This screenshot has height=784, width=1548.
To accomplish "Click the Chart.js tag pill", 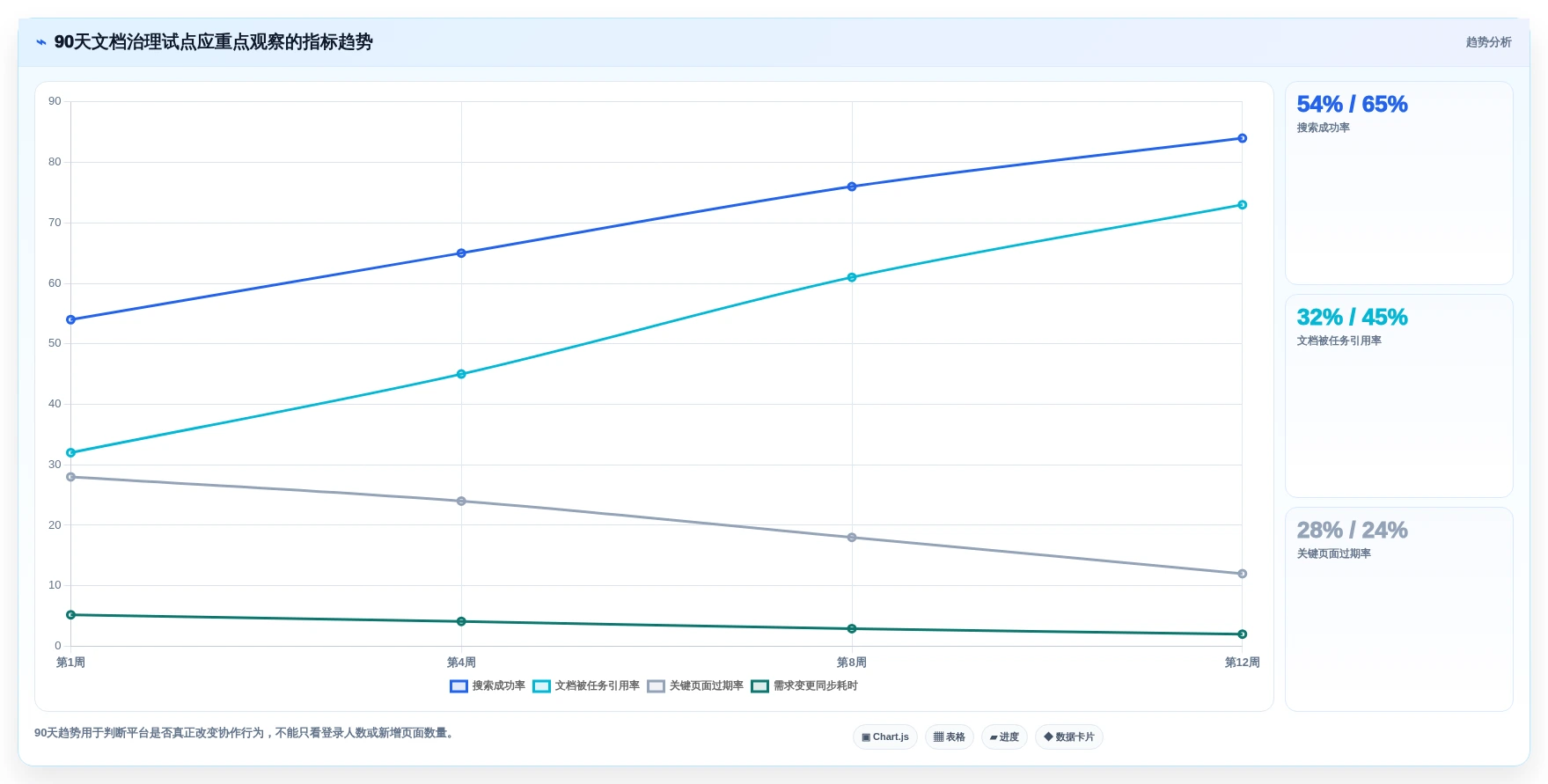I will (885, 737).
